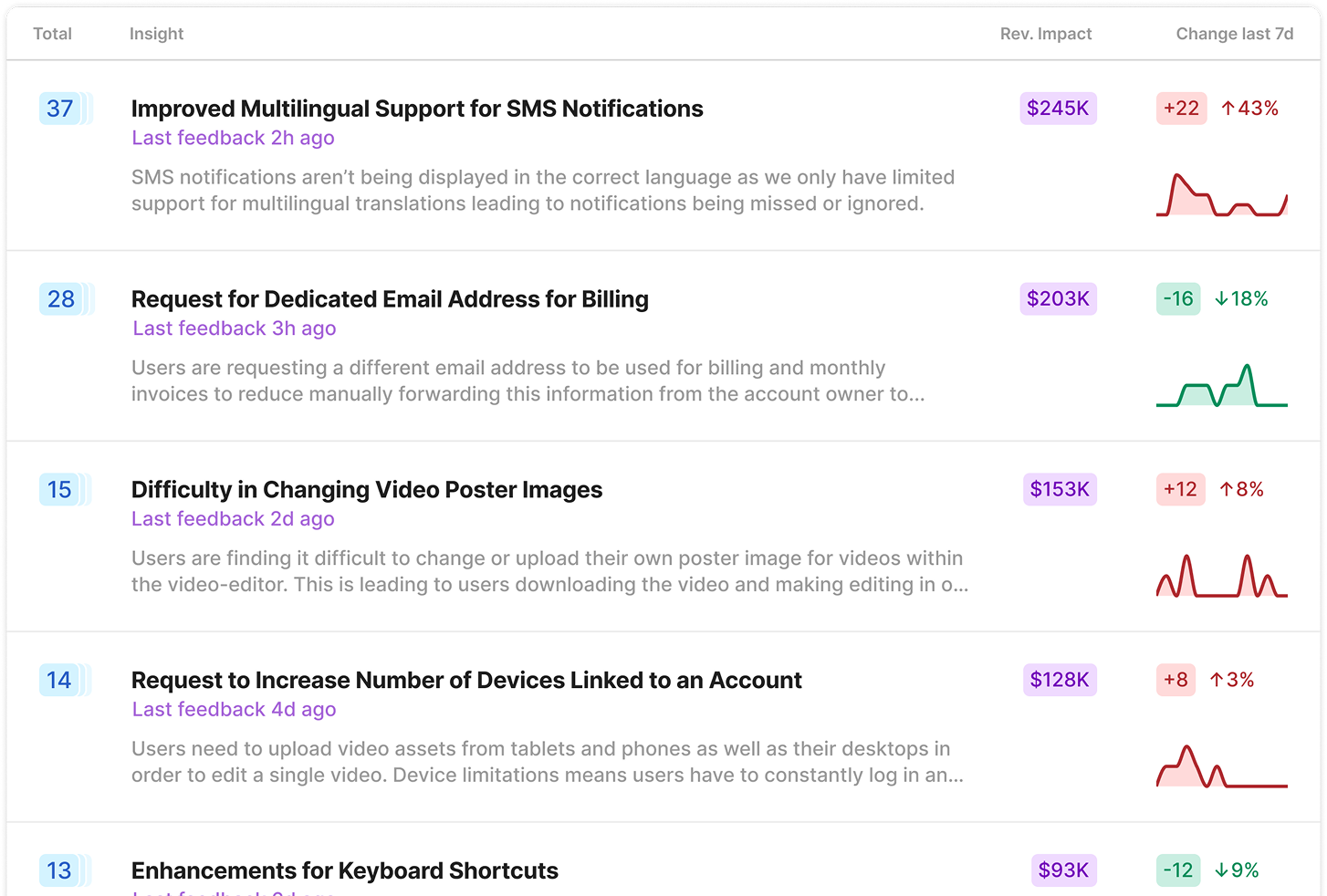
Task: Click the 37 total count badge
Action: (60, 109)
